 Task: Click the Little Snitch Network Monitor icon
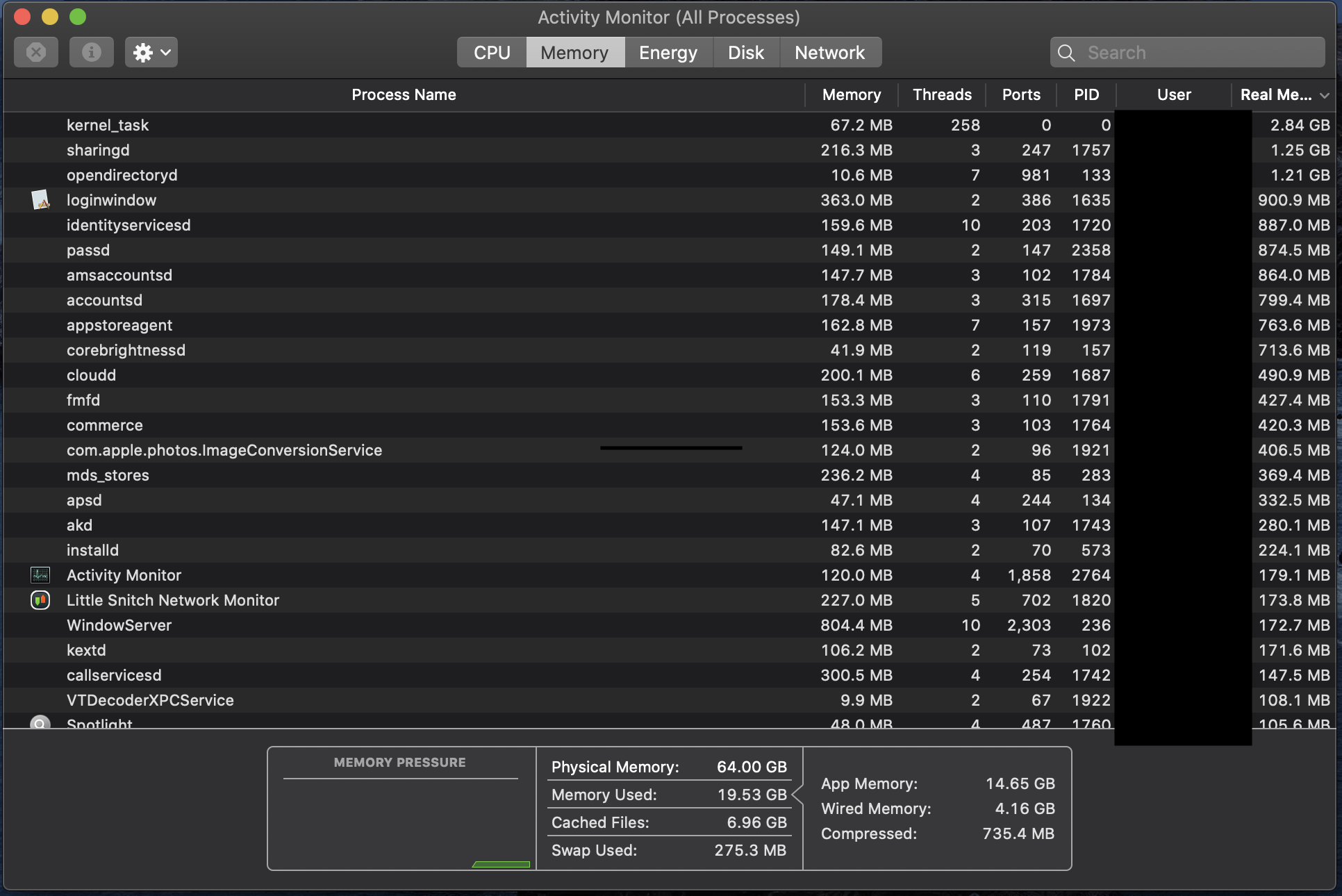click(40, 600)
